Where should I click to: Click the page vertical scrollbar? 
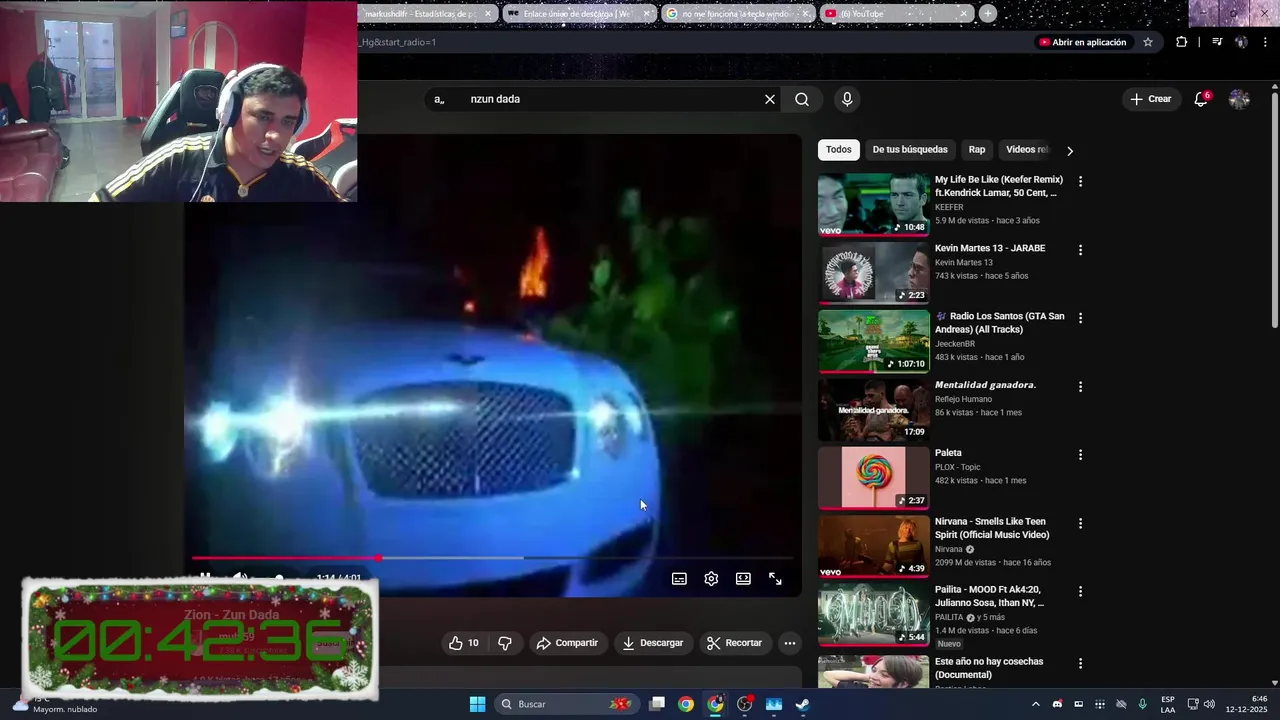point(1275,210)
